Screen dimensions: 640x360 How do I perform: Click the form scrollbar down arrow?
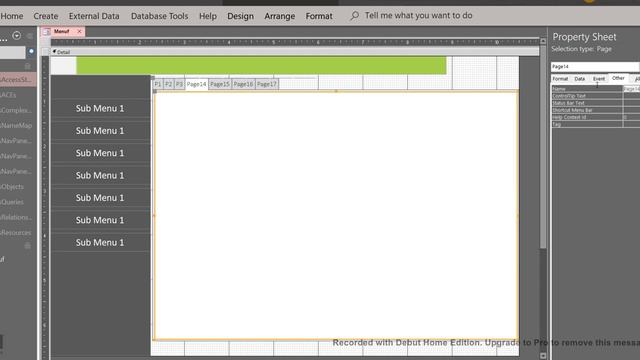pyautogui.click(x=543, y=356)
